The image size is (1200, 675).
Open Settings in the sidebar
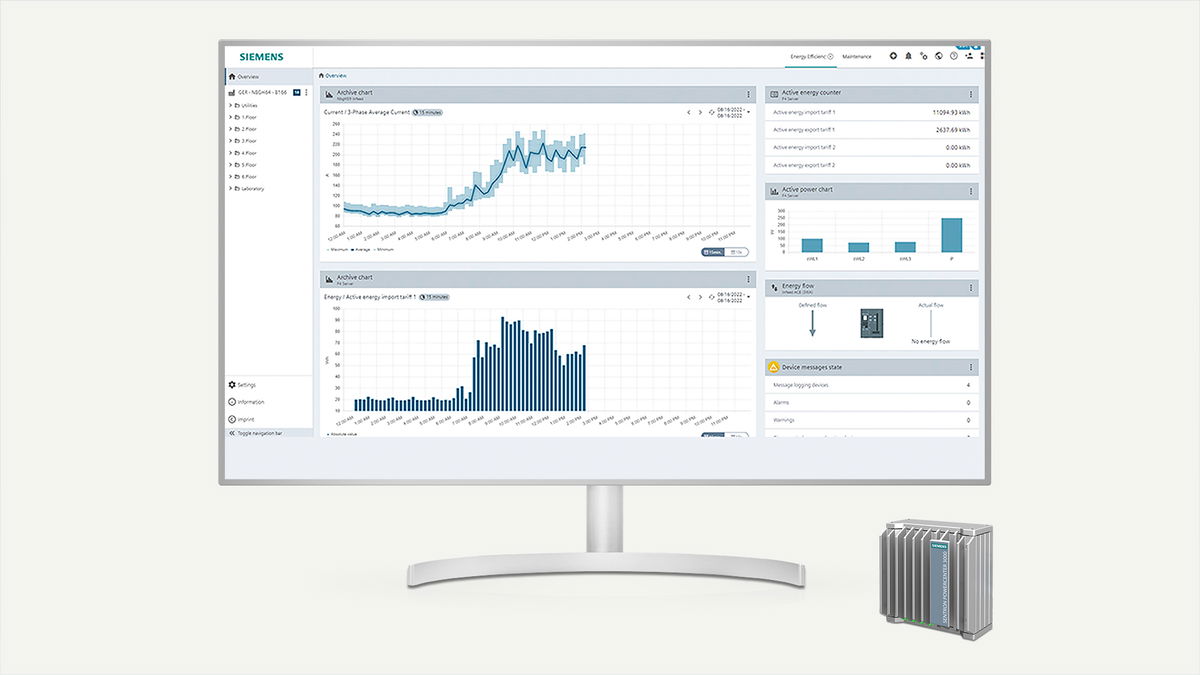(x=242, y=384)
